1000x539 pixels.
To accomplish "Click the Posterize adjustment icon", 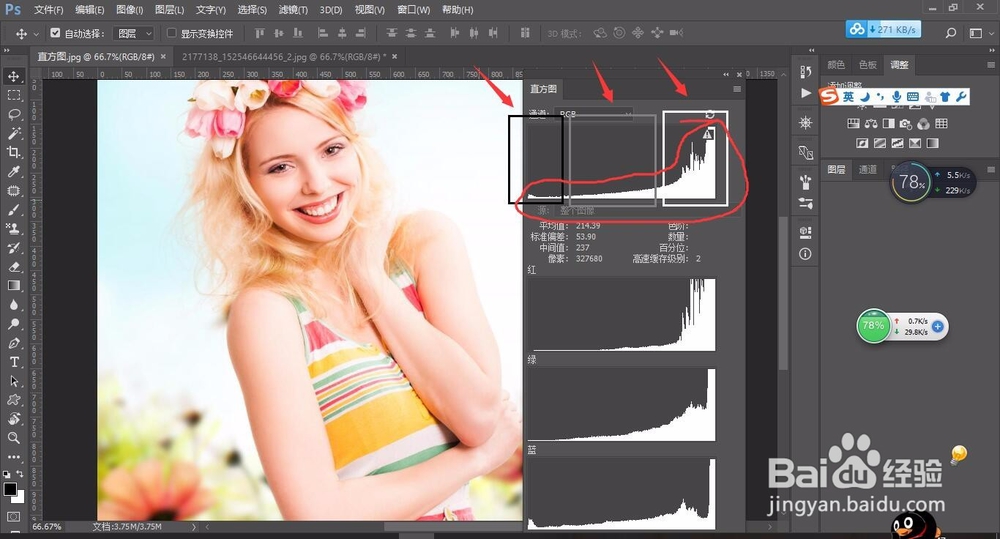I will (x=879, y=143).
